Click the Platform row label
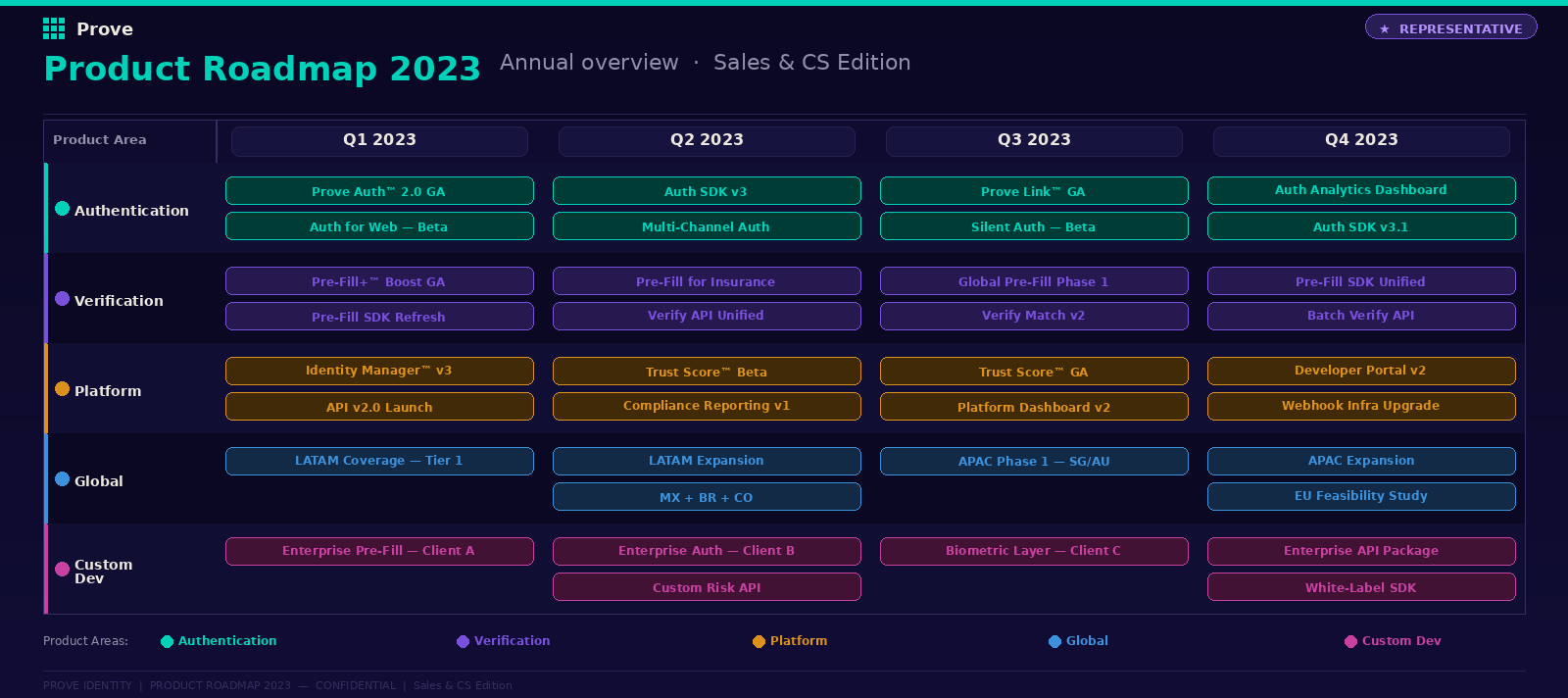This screenshot has height=698, width=1568. point(108,391)
